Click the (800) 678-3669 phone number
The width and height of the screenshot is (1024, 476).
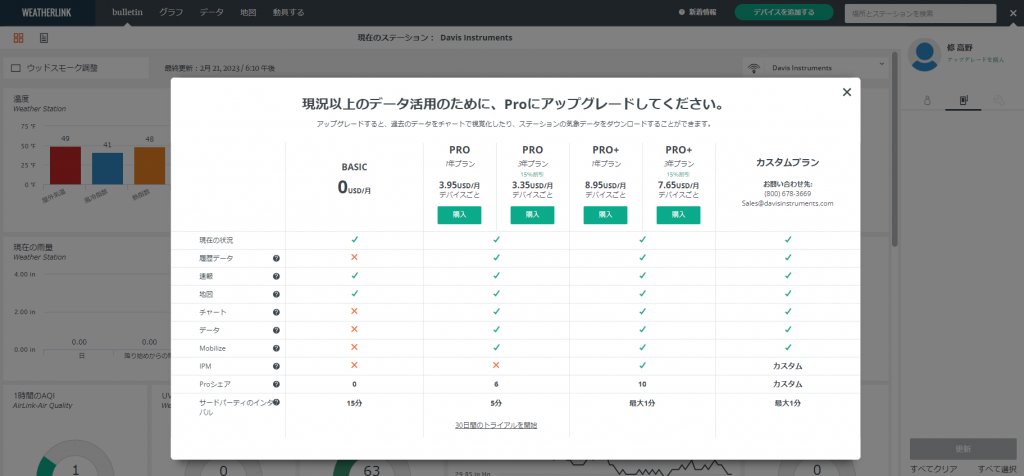pyautogui.click(x=788, y=194)
